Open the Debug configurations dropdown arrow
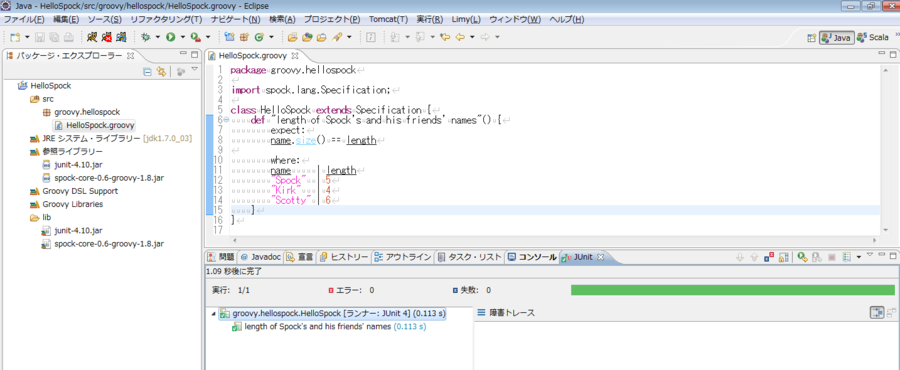The width and height of the screenshot is (900, 370). pos(158,37)
